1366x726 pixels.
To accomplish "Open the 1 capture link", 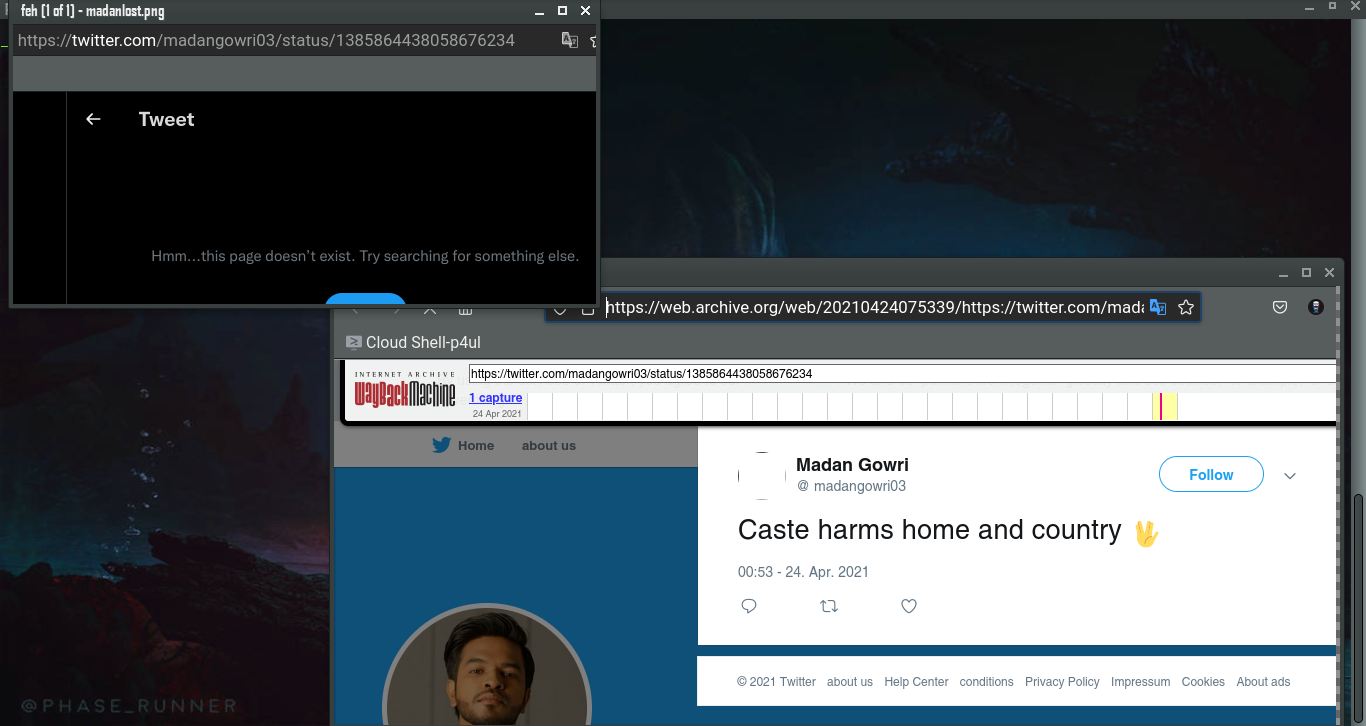I will 496,398.
